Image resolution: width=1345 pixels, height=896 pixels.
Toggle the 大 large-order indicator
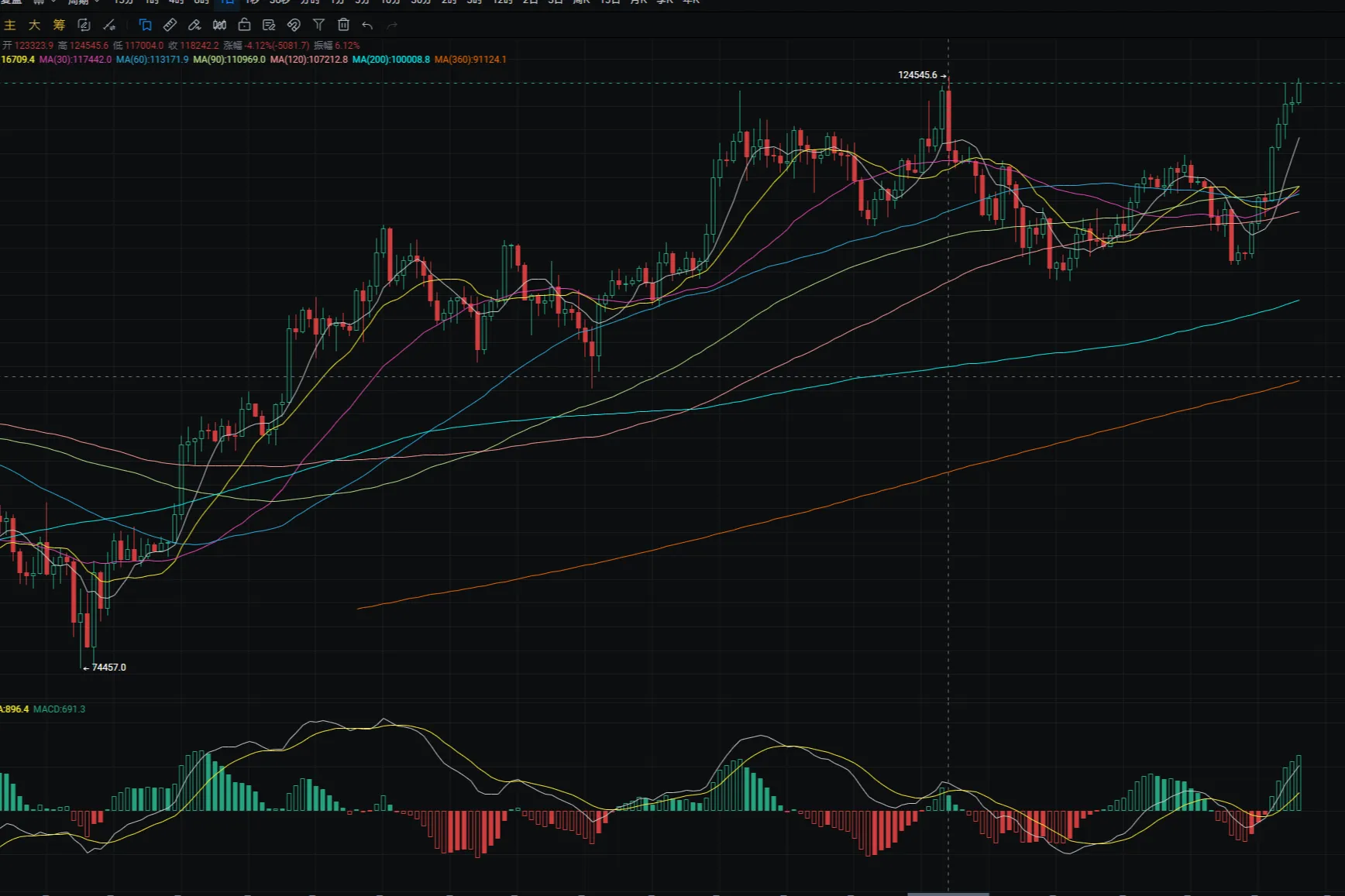point(34,25)
